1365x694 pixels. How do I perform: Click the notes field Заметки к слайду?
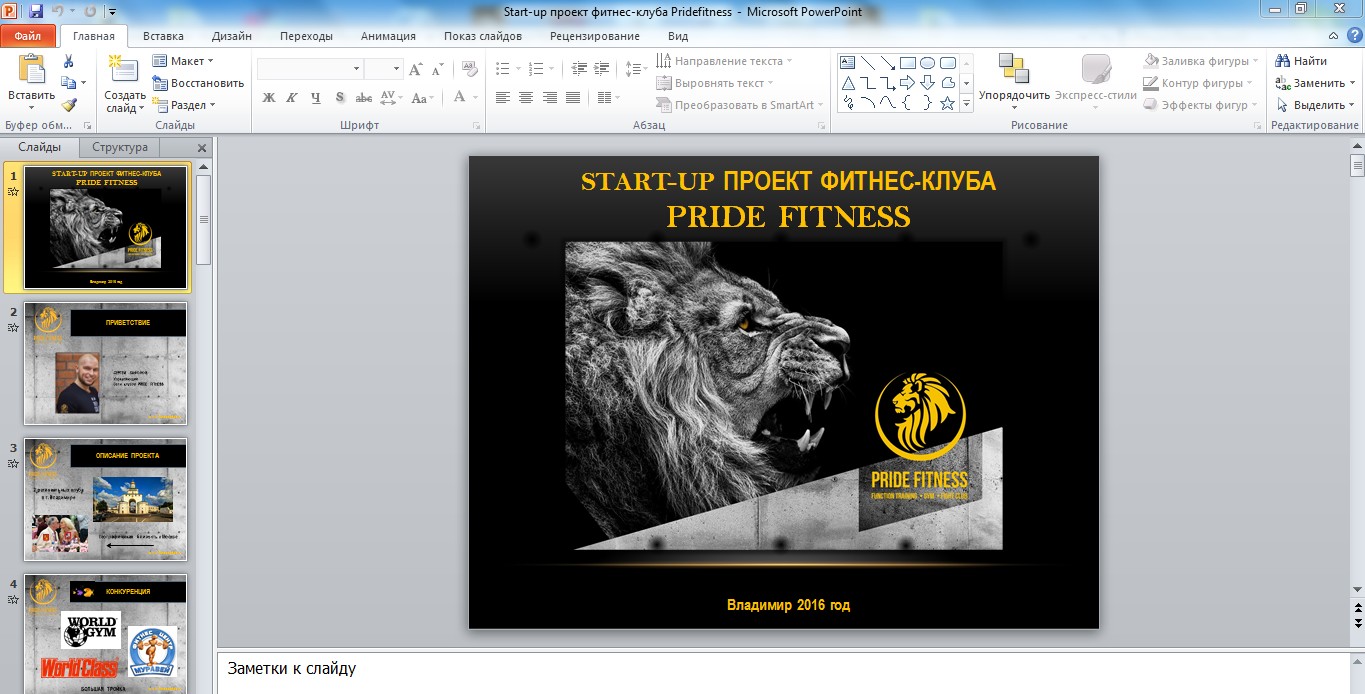coord(783,673)
